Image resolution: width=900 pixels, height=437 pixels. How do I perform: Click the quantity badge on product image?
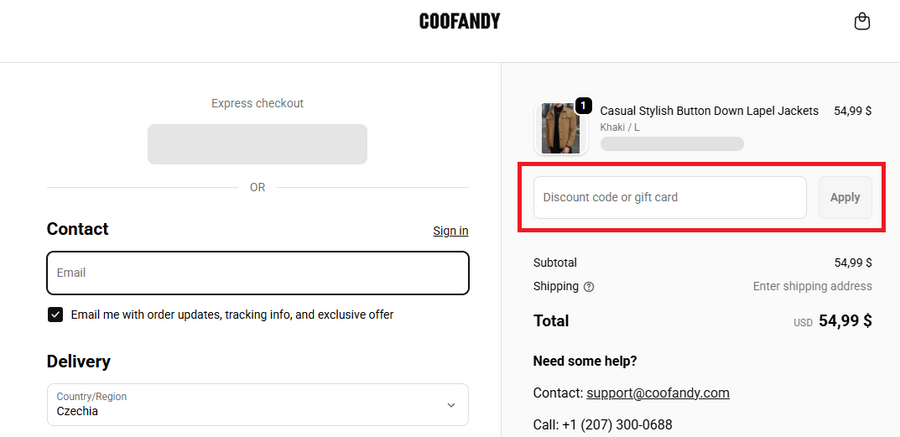click(584, 105)
